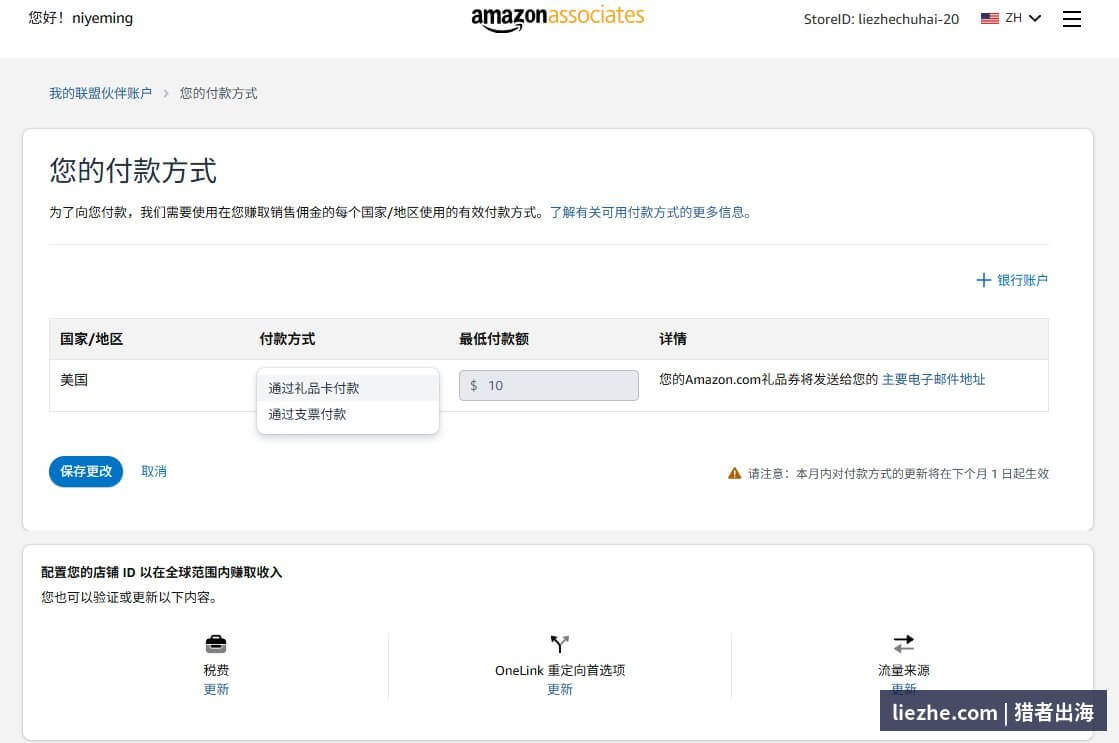Image resolution: width=1119 pixels, height=743 pixels.
Task: Click the 流量来源 label
Action: (x=903, y=670)
